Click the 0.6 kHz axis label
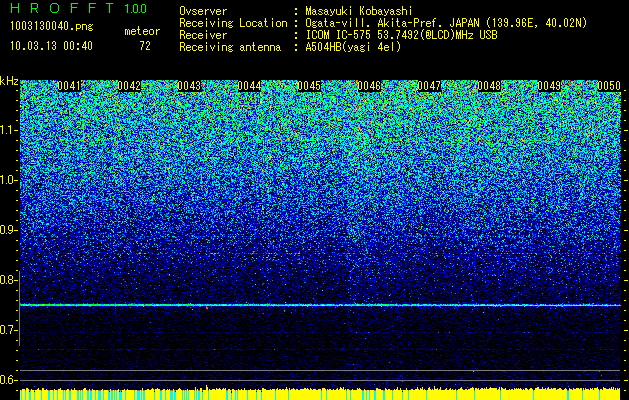The width and height of the screenshot is (629, 400). click(x=7, y=380)
